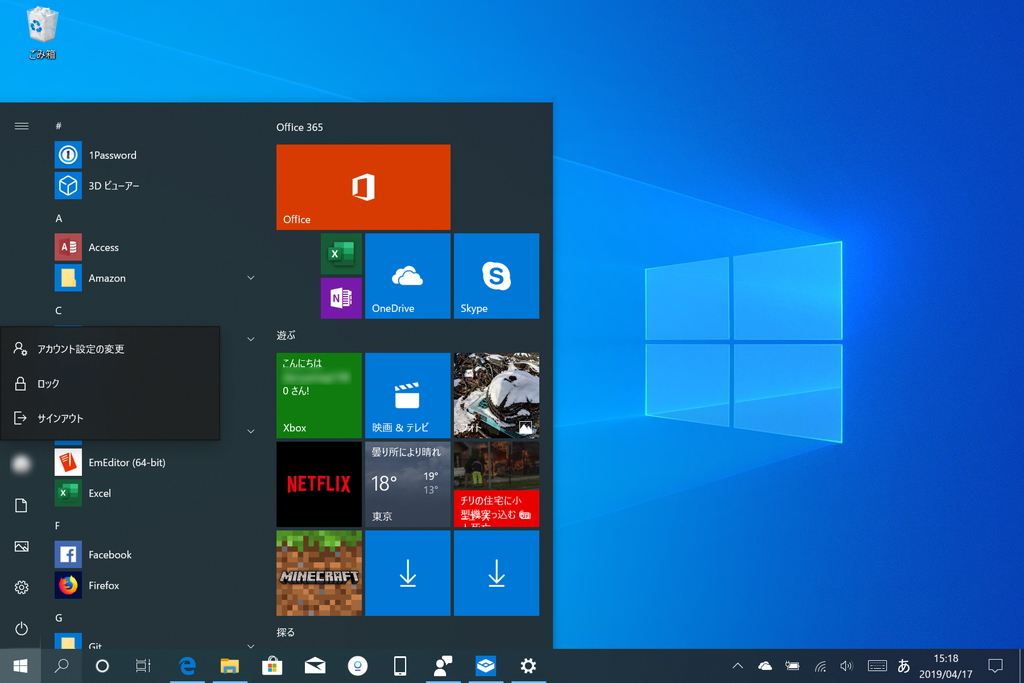The width and height of the screenshot is (1024, 683).
Task: Open Settings gear on taskbar
Action: [x=528, y=666]
